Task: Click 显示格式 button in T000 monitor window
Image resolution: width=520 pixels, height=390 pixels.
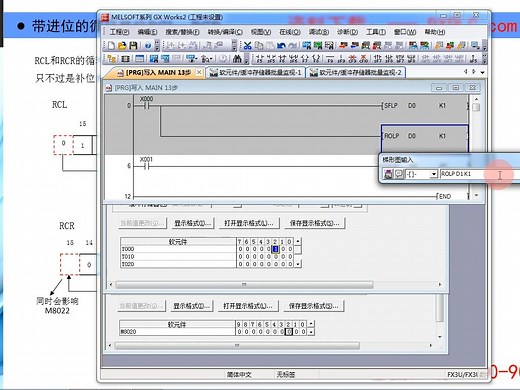Action: pyautogui.click(x=192, y=223)
